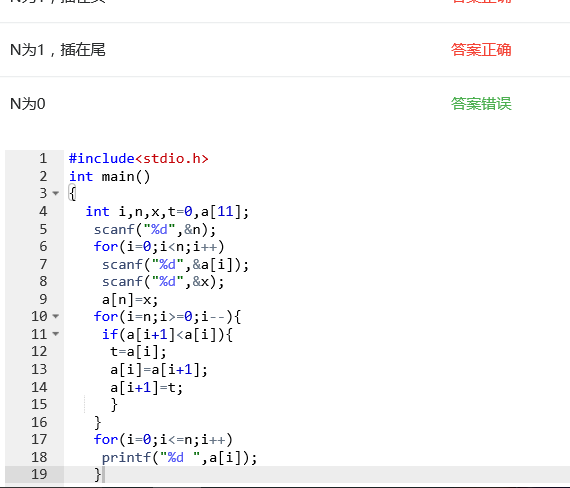Click the 'a[i+1]=t;' code line
This screenshot has width=570, height=488.
point(146,388)
